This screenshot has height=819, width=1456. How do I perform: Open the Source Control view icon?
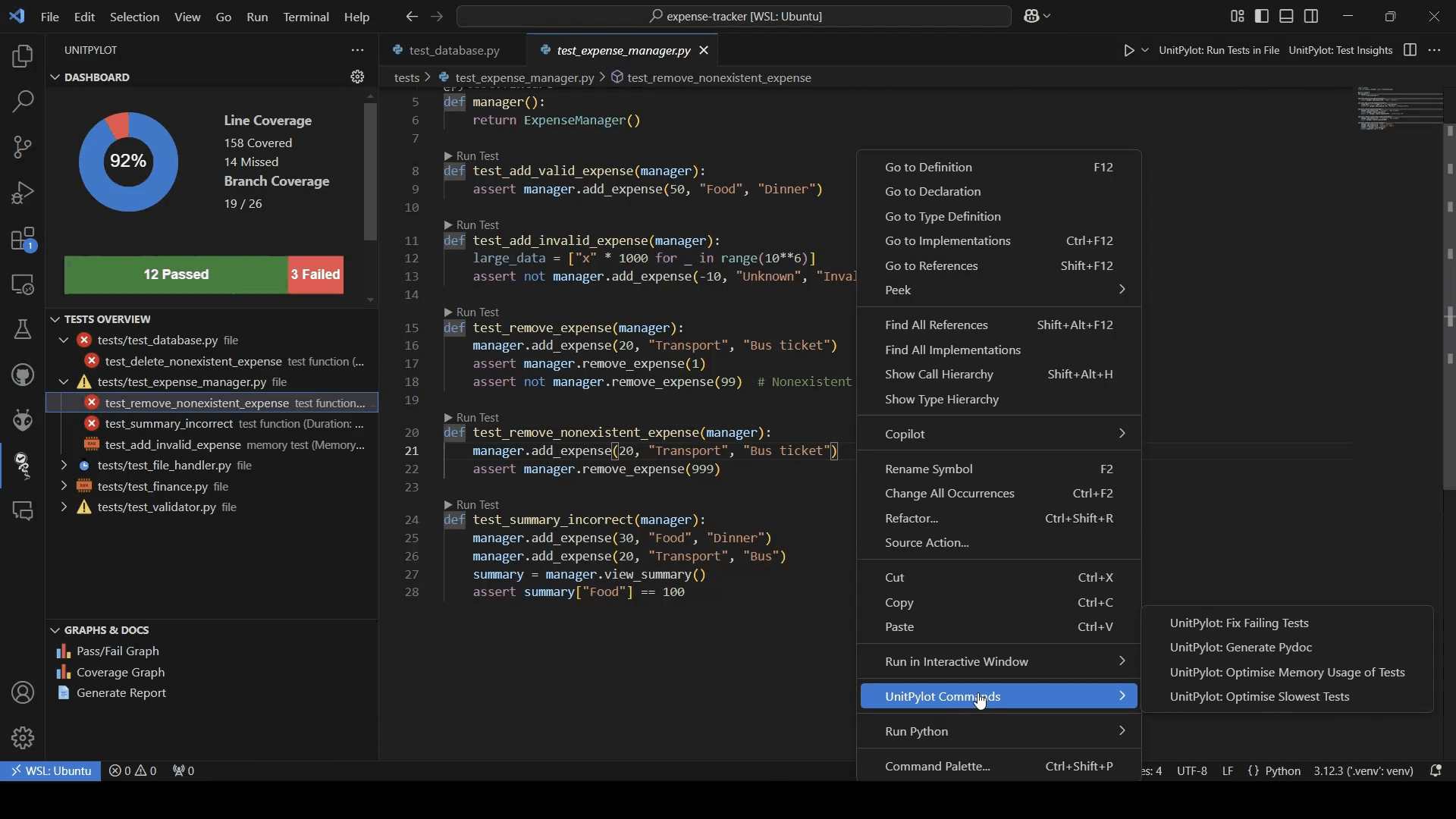pos(23,146)
